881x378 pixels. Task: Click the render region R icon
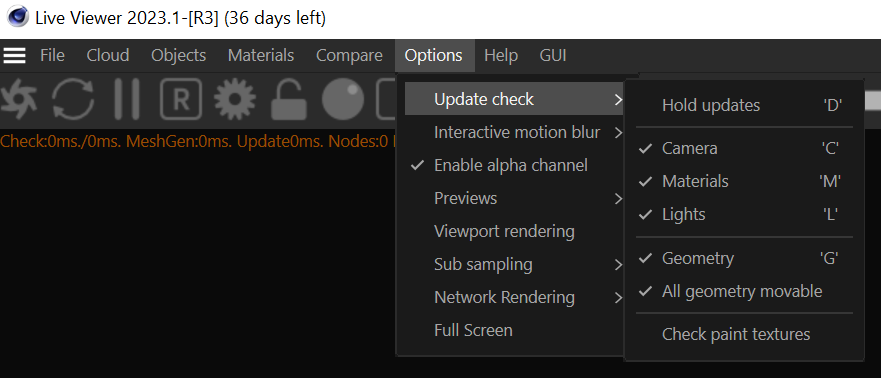[x=181, y=100]
